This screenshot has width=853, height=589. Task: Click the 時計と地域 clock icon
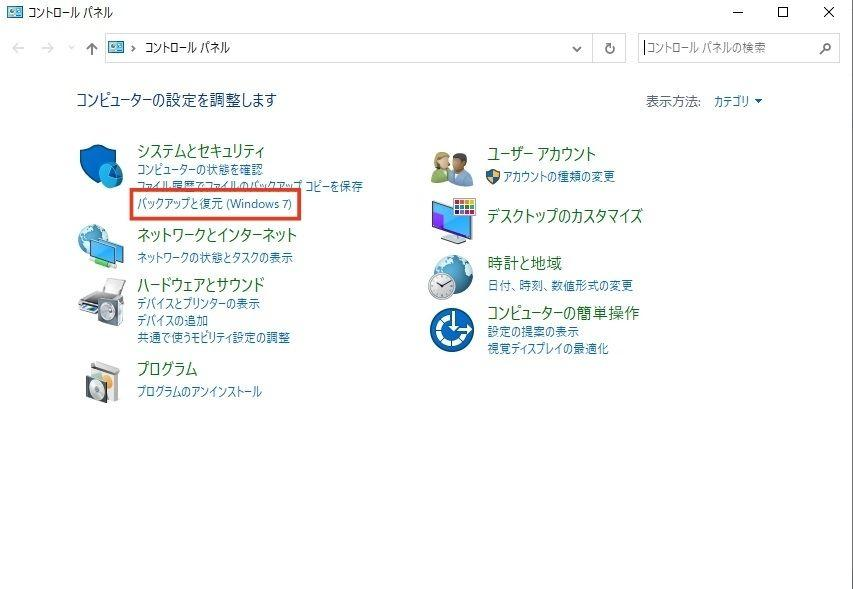[x=452, y=277]
